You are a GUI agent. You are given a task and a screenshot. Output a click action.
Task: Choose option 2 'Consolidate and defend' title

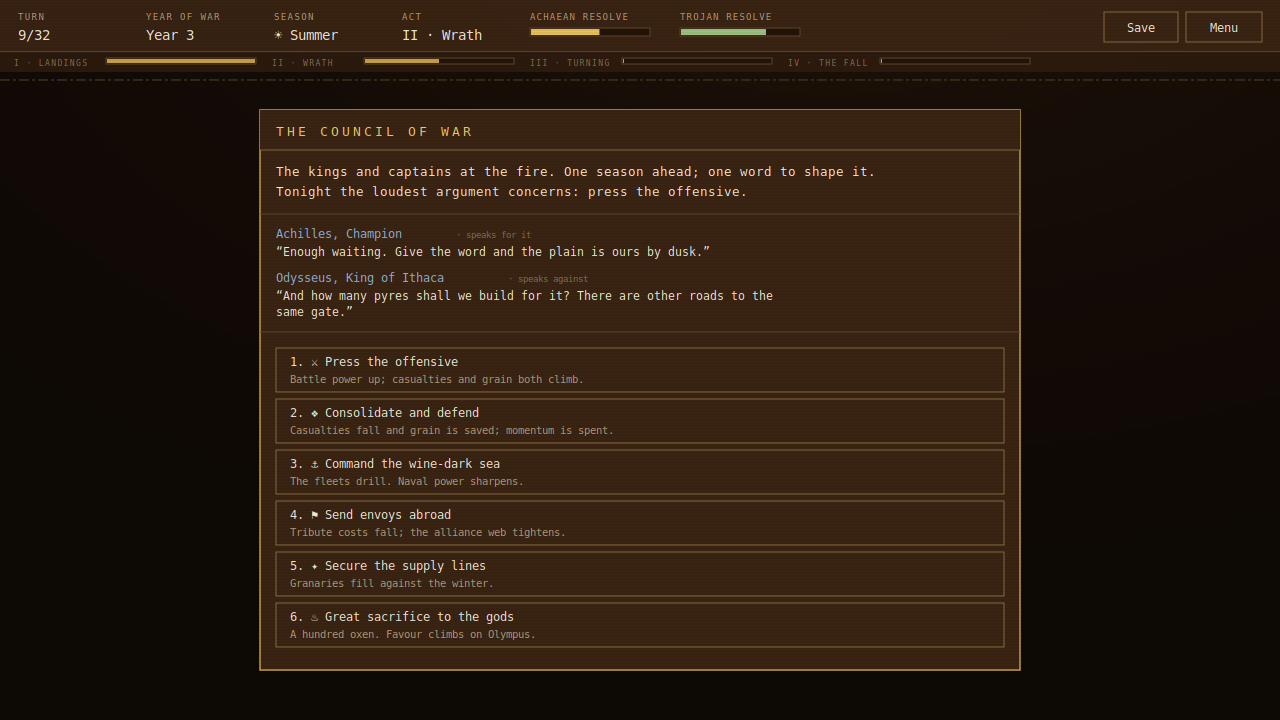[x=402, y=413]
